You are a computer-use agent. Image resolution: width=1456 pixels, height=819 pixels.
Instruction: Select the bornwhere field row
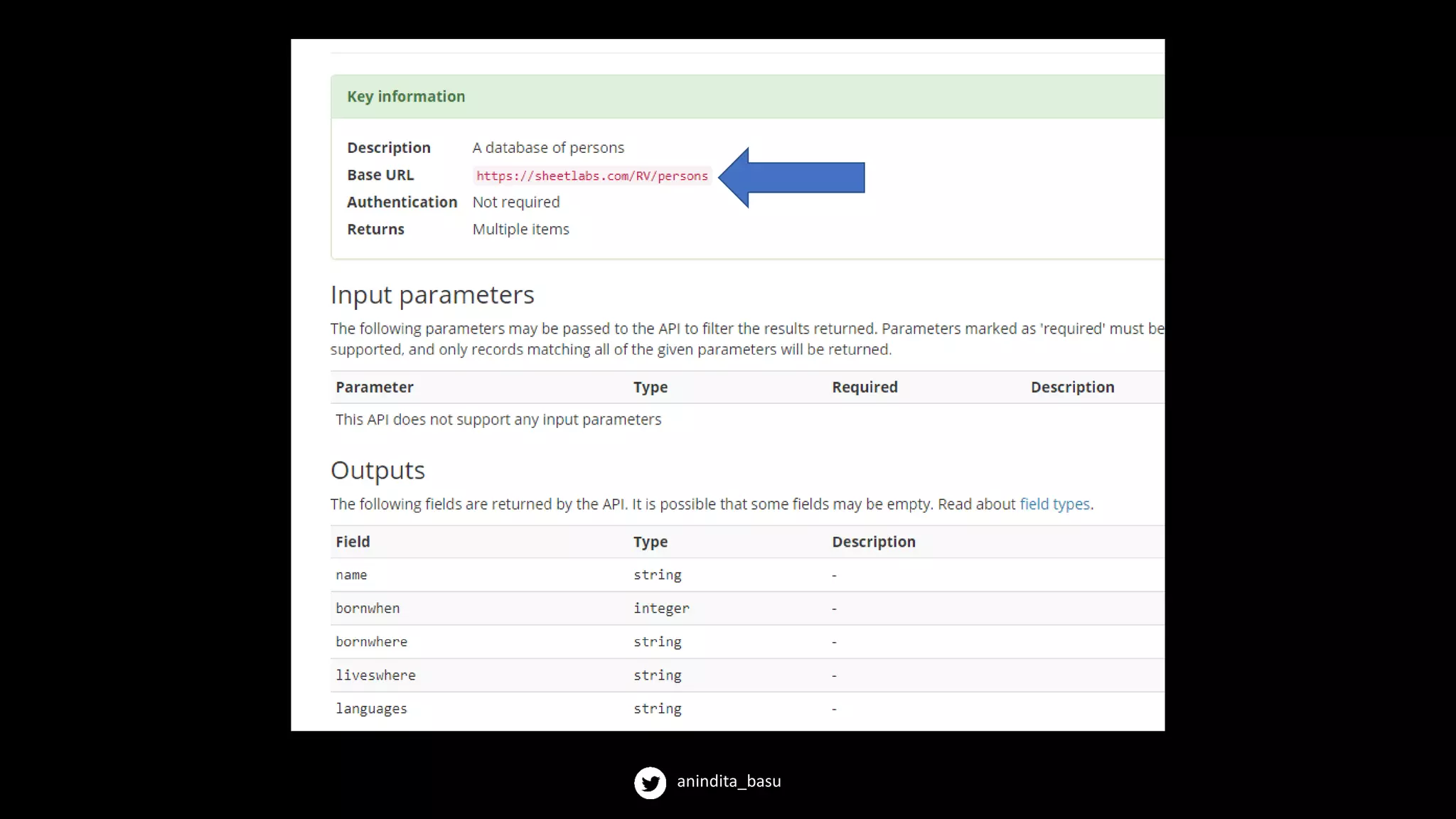[371, 641]
